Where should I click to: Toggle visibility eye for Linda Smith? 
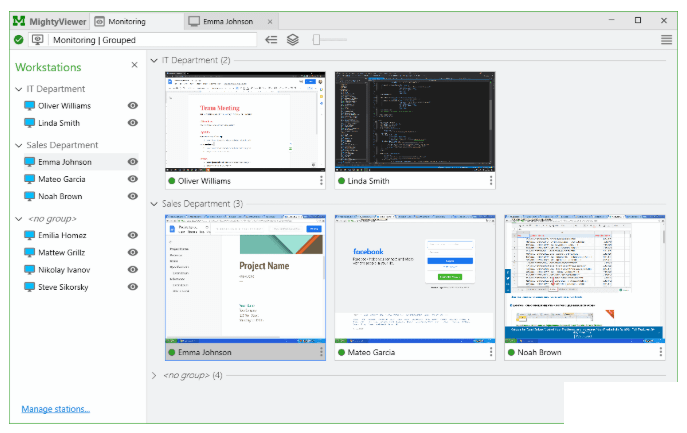[x=133, y=123]
